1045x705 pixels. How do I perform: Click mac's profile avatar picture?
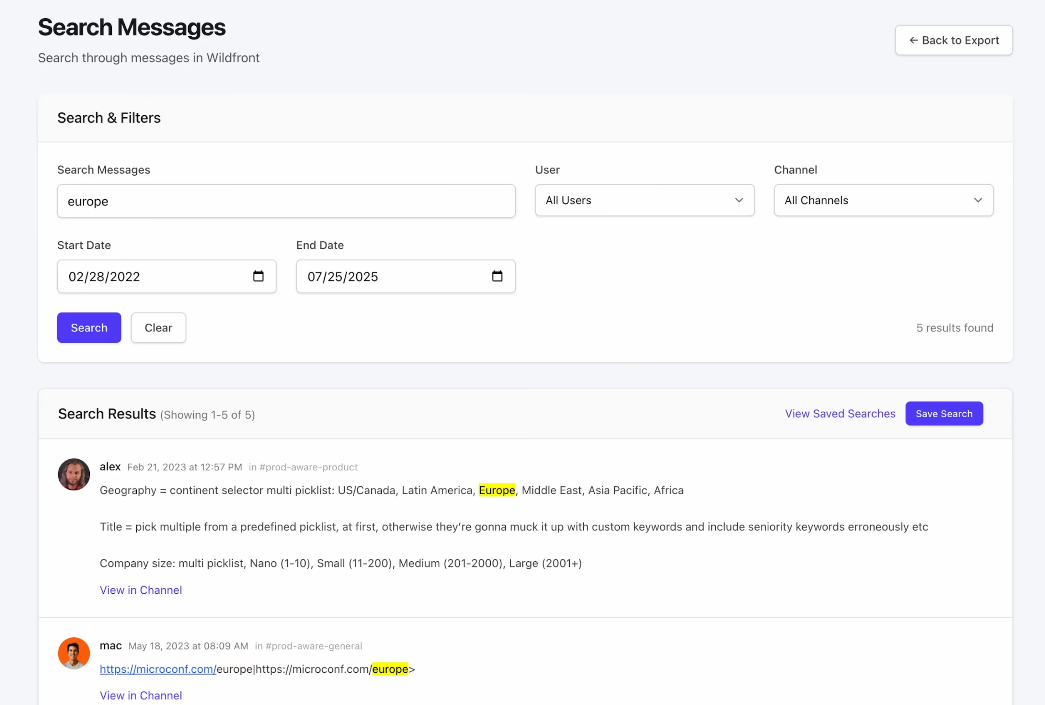point(73,653)
